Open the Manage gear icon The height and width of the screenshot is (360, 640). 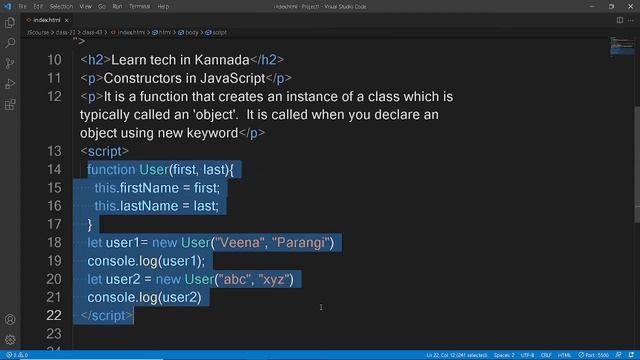coord(10,339)
